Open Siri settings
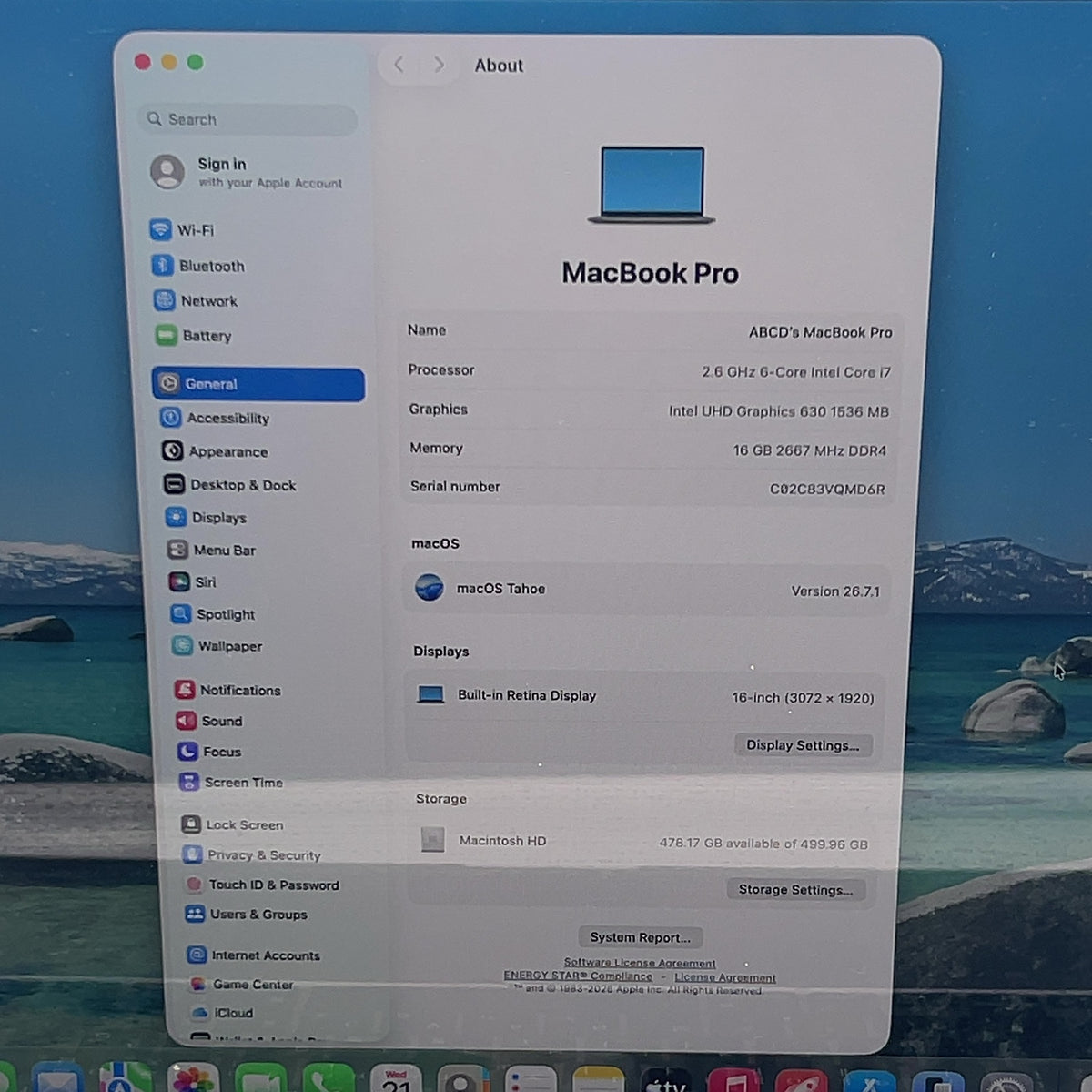Viewport: 1092px width, 1092px height. pyautogui.click(x=192, y=582)
